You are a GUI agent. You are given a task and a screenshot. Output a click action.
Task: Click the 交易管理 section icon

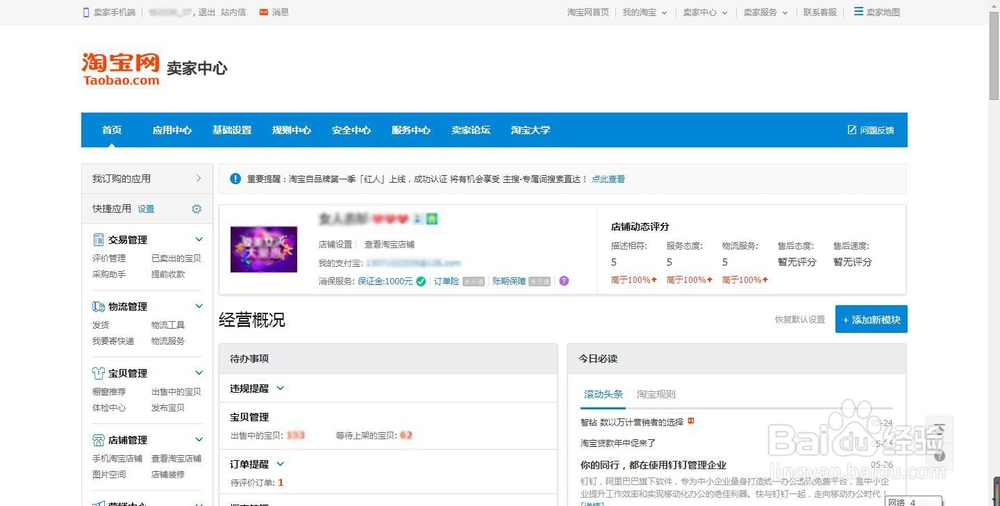[x=98, y=239]
